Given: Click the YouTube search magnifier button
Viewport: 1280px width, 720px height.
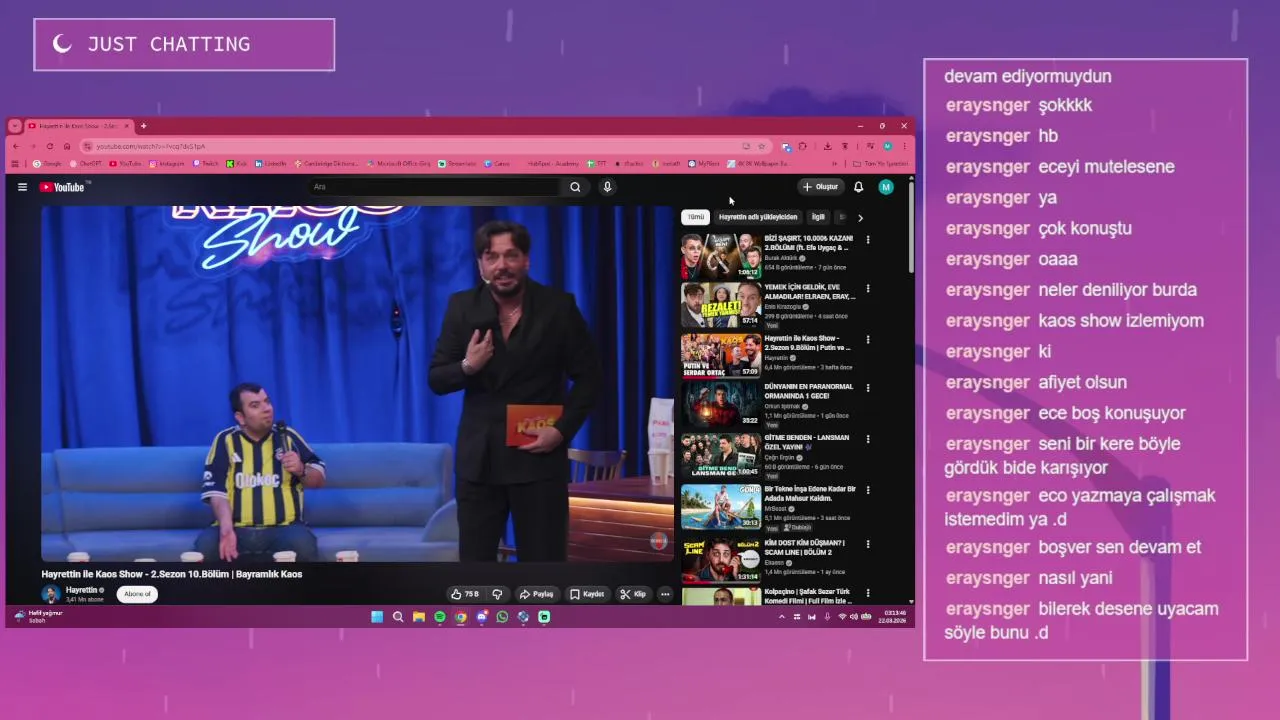Looking at the screenshot, I should coord(575,187).
